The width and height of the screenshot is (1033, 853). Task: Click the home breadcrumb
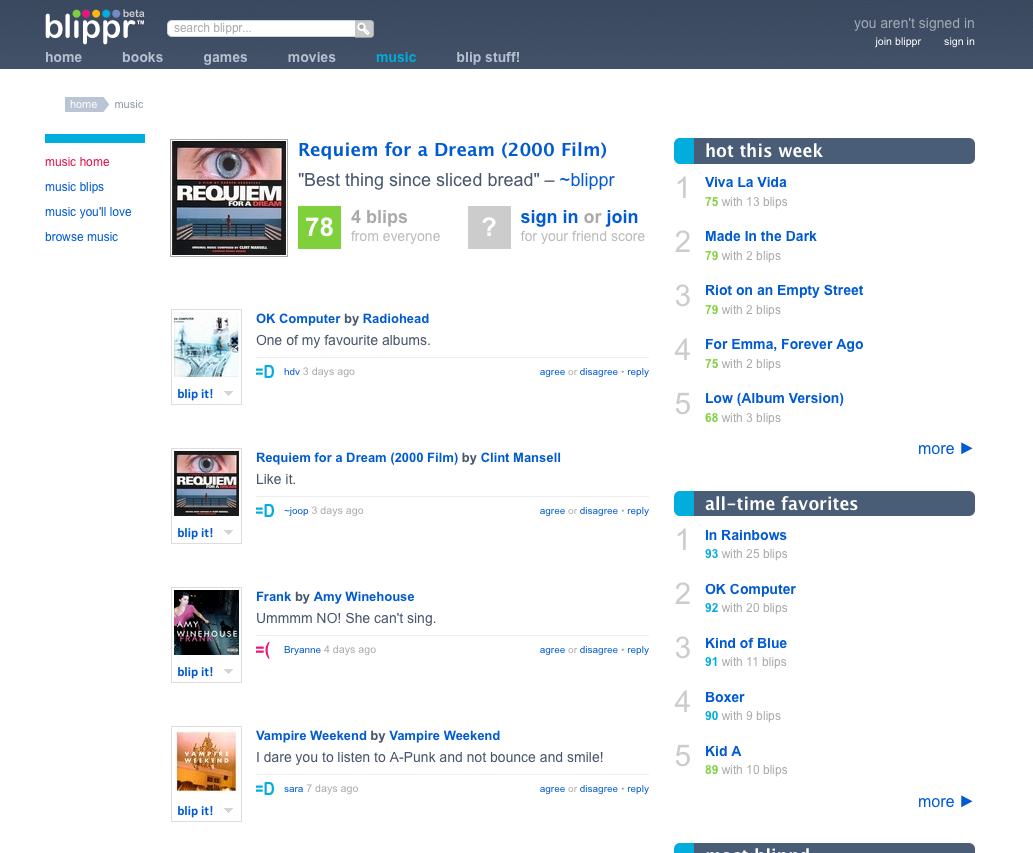[85, 104]
